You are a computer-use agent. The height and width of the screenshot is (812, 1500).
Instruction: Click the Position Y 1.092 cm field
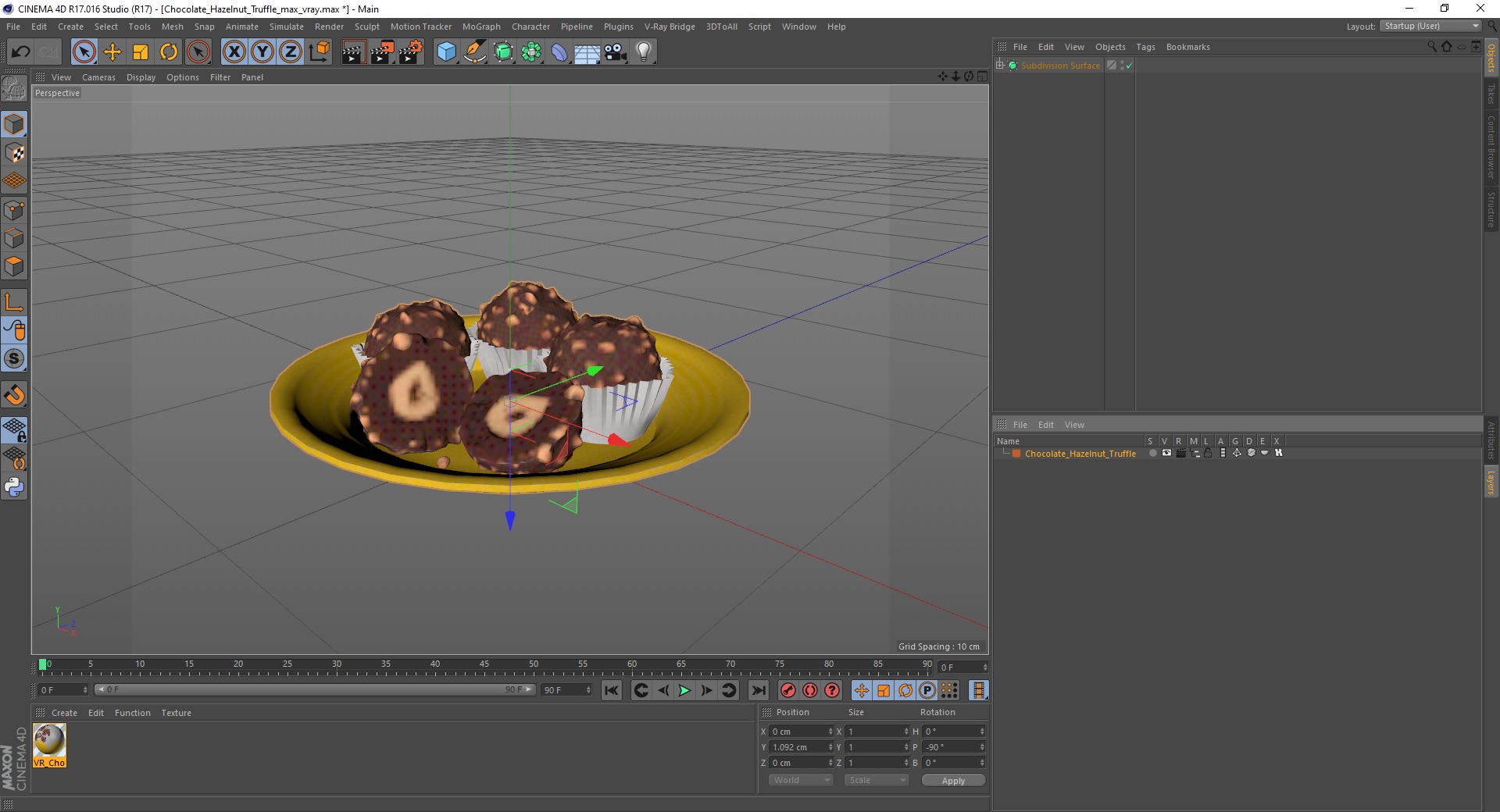coord(798,747)
